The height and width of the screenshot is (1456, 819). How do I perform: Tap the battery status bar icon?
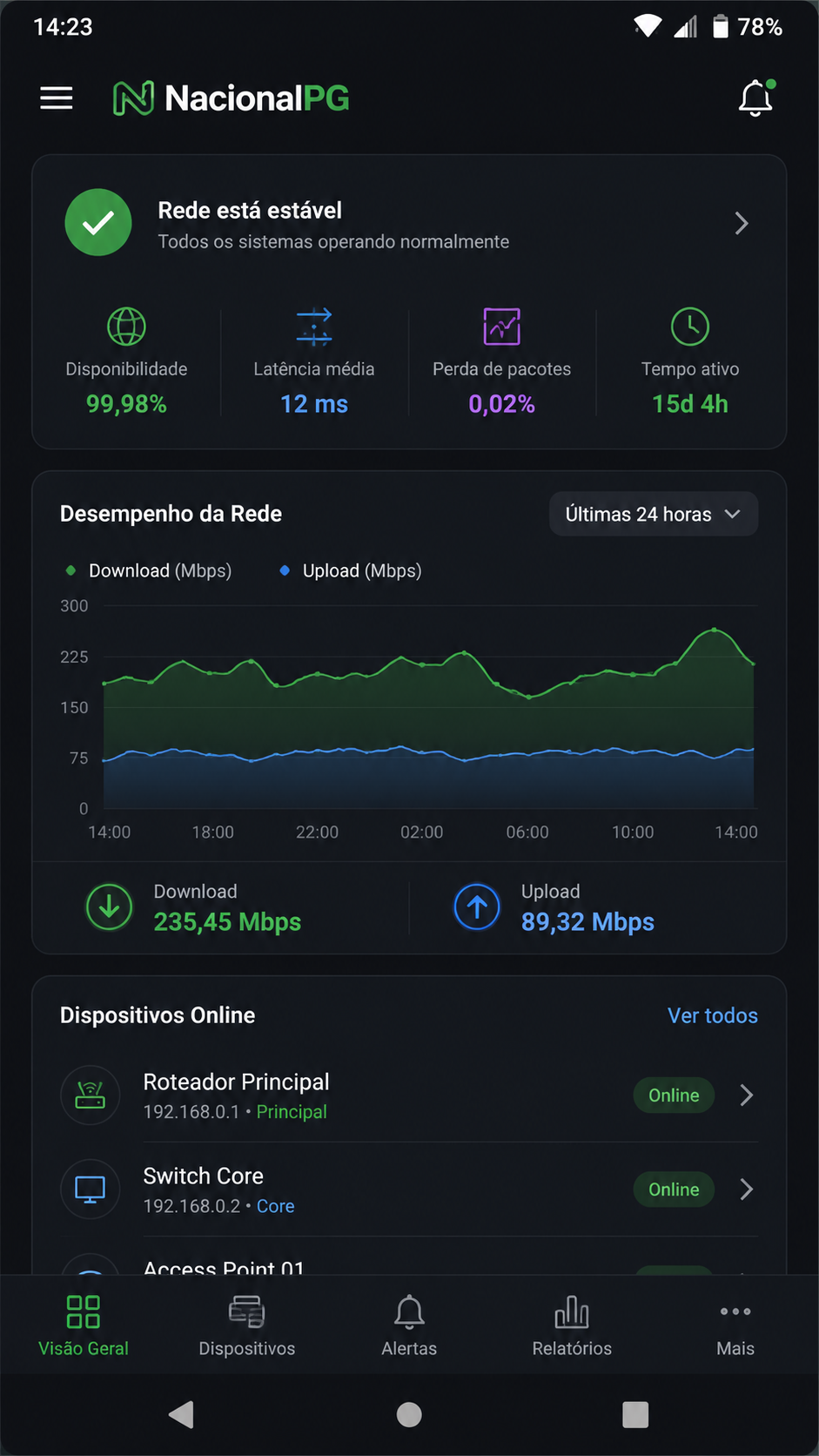(721, 26)
